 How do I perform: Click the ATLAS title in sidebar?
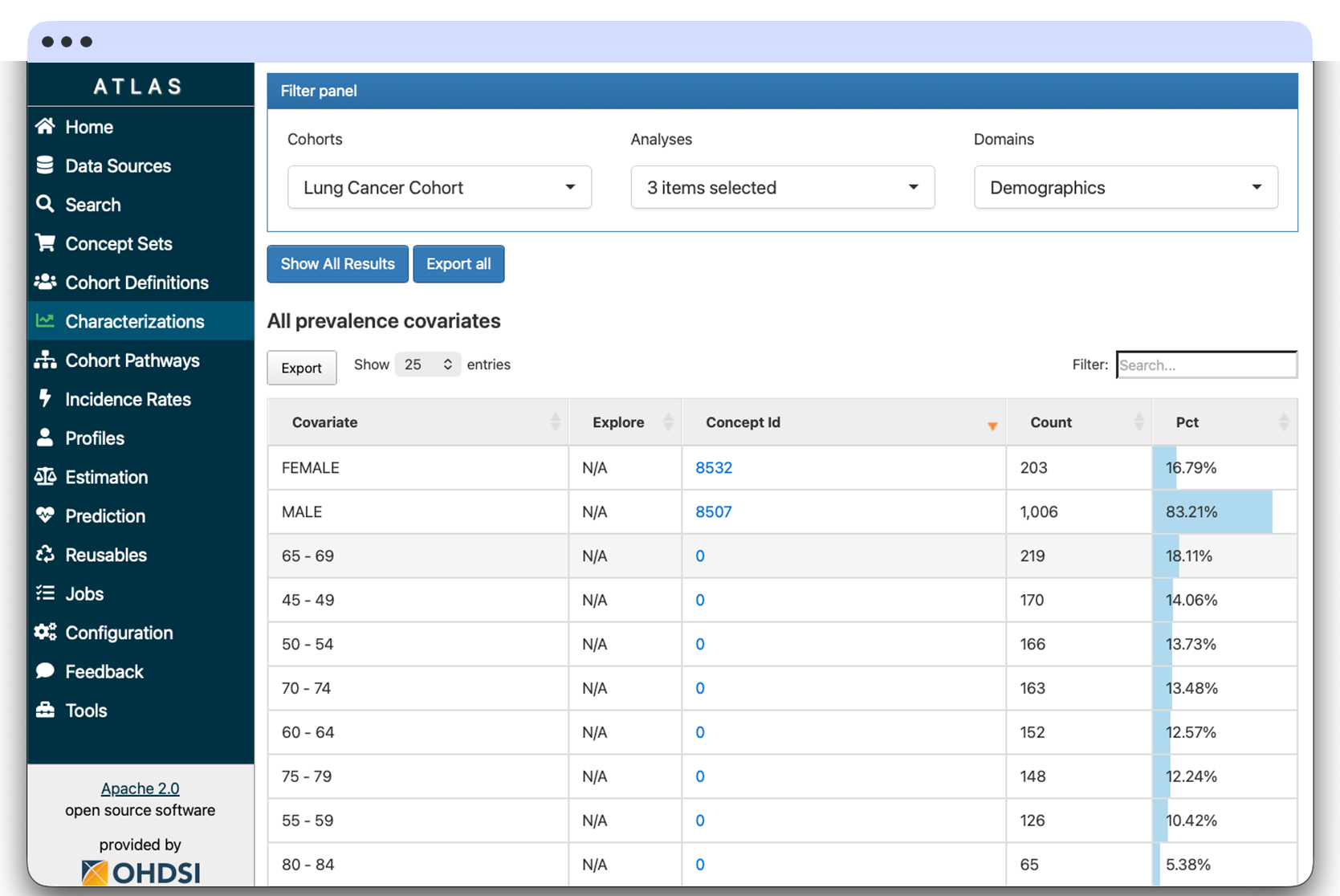139,86
